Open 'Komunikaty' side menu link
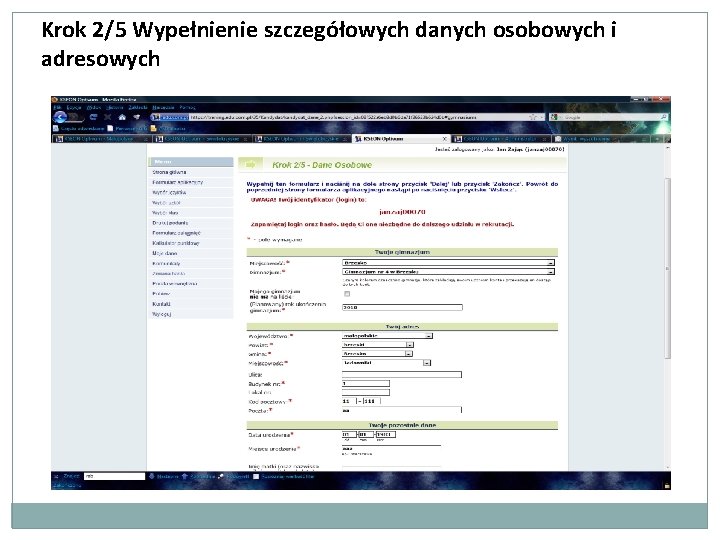This screenshot has width=720, height=540. pos(166,264)
